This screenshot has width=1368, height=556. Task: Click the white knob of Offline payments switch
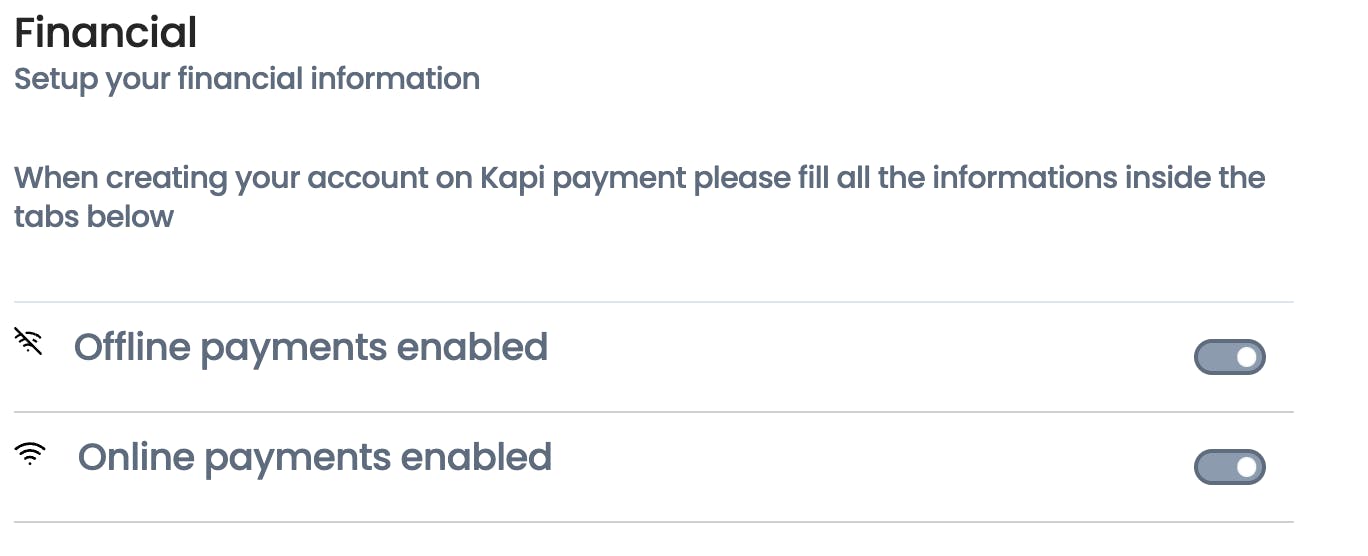(x=1246, y=357)
